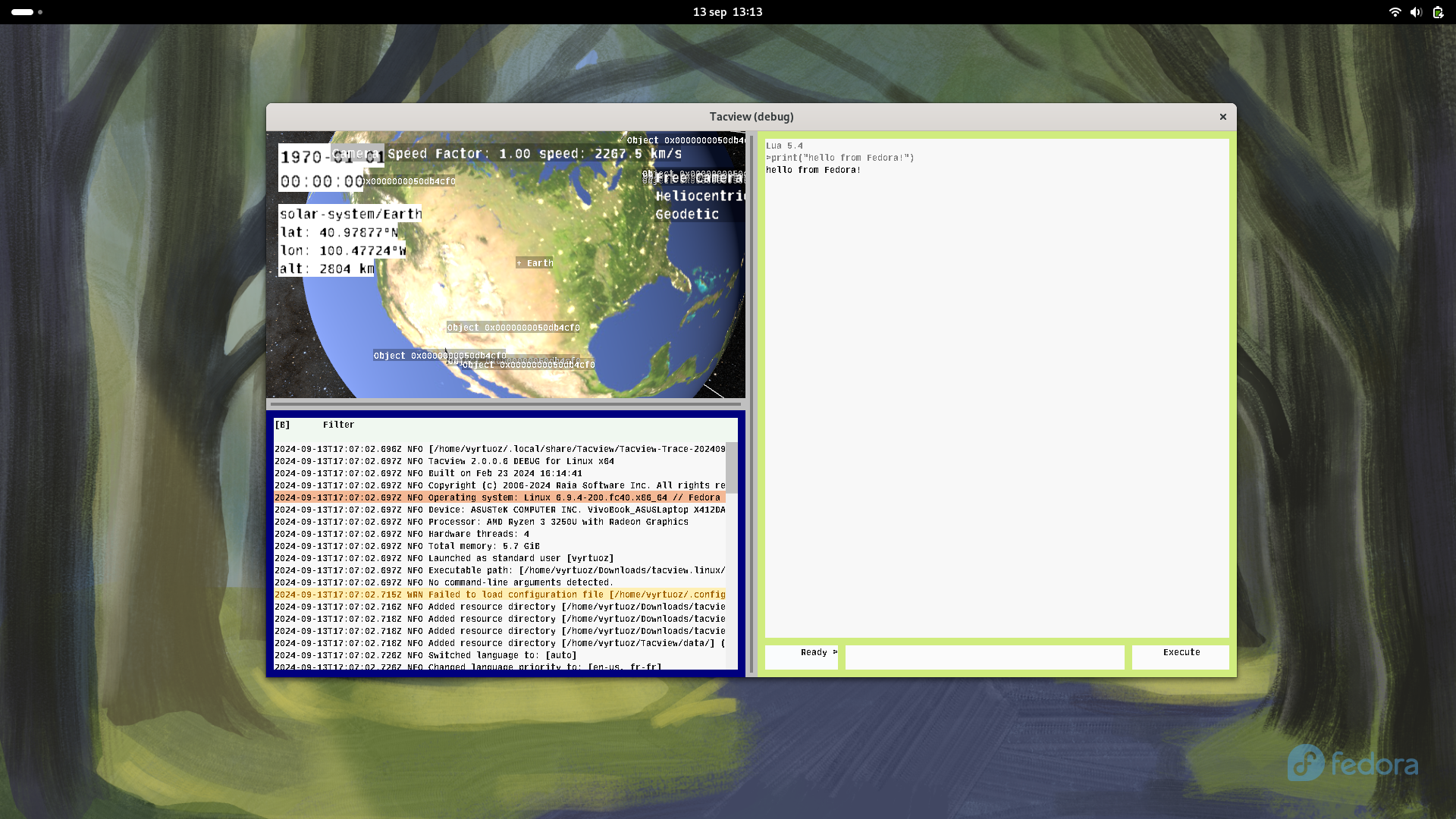Image resolution: width=1456 pixels, height=819 pixels.
Task: Click the battery status icon in top bar
Action: [x=1438, y=12]
